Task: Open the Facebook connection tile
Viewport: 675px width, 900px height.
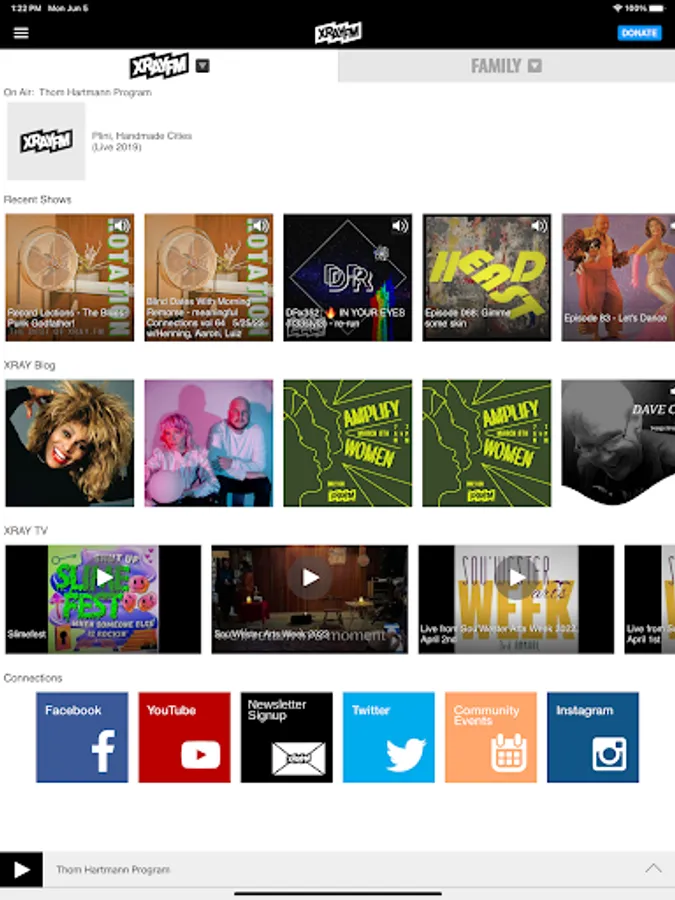Action: coord(82,737)
